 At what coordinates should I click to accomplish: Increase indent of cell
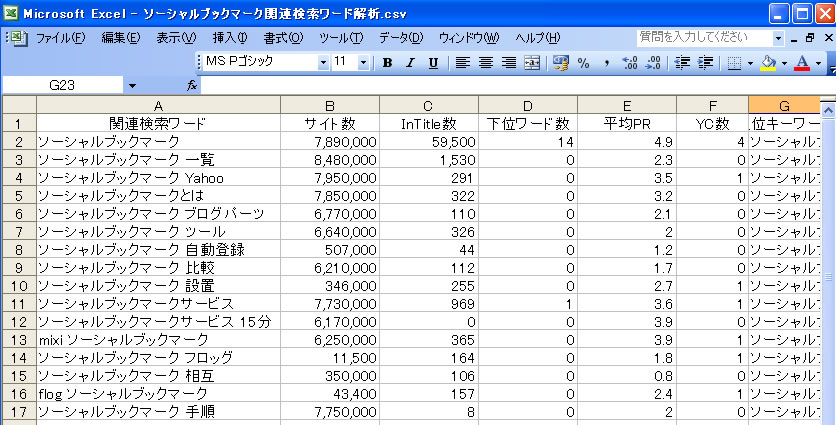705,63
